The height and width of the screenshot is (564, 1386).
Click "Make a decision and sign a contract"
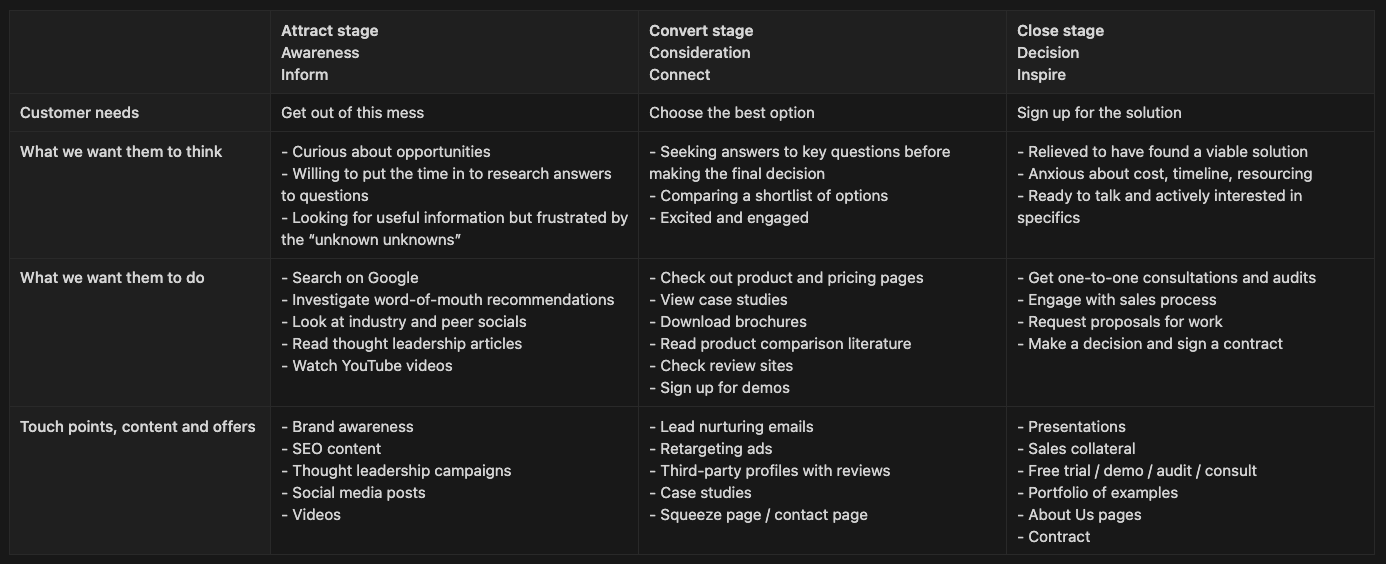point(1155,344)
